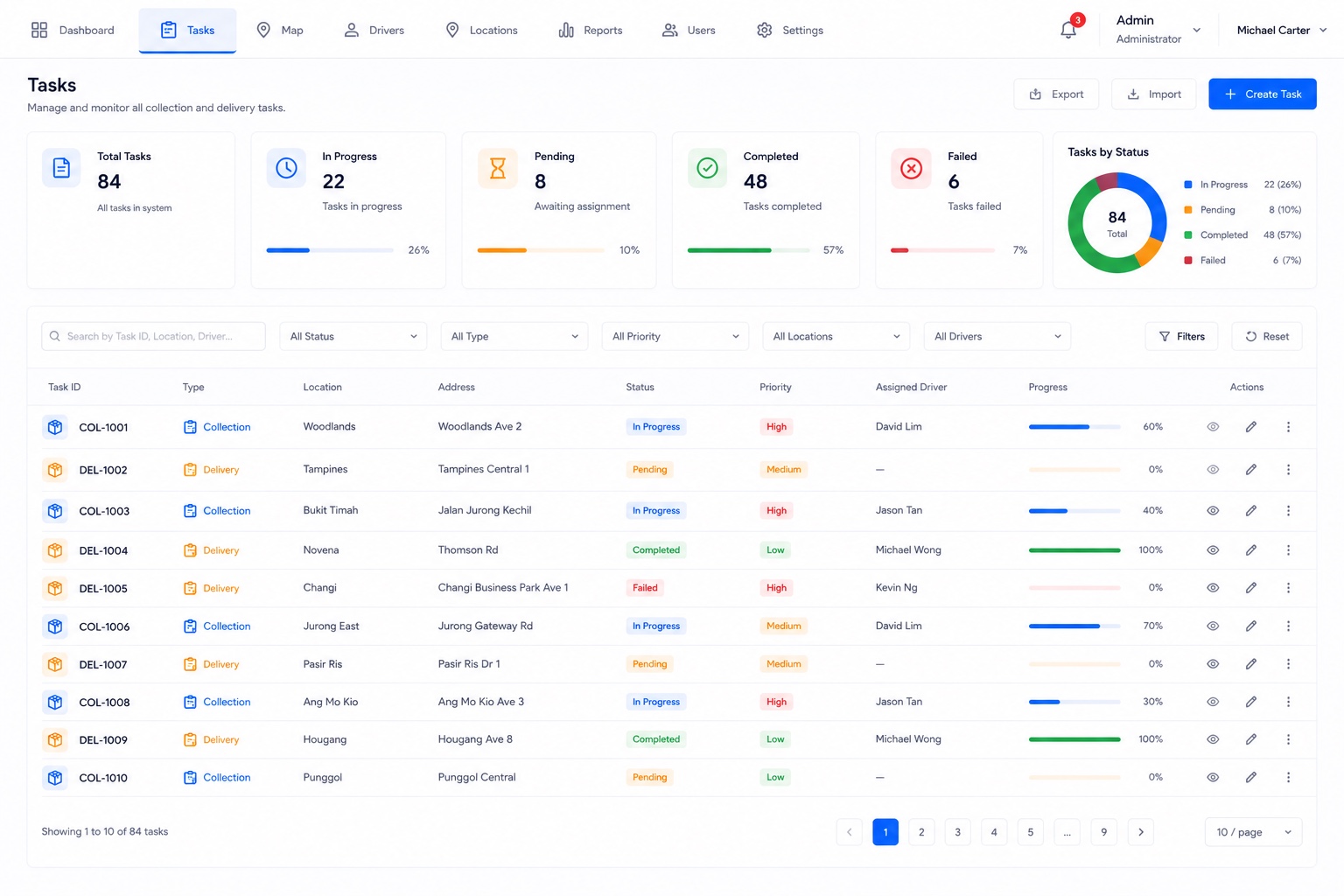Open the All Priority dropdown
Viewport: 1344px width, 896px height.
click(x=675, y=336)
